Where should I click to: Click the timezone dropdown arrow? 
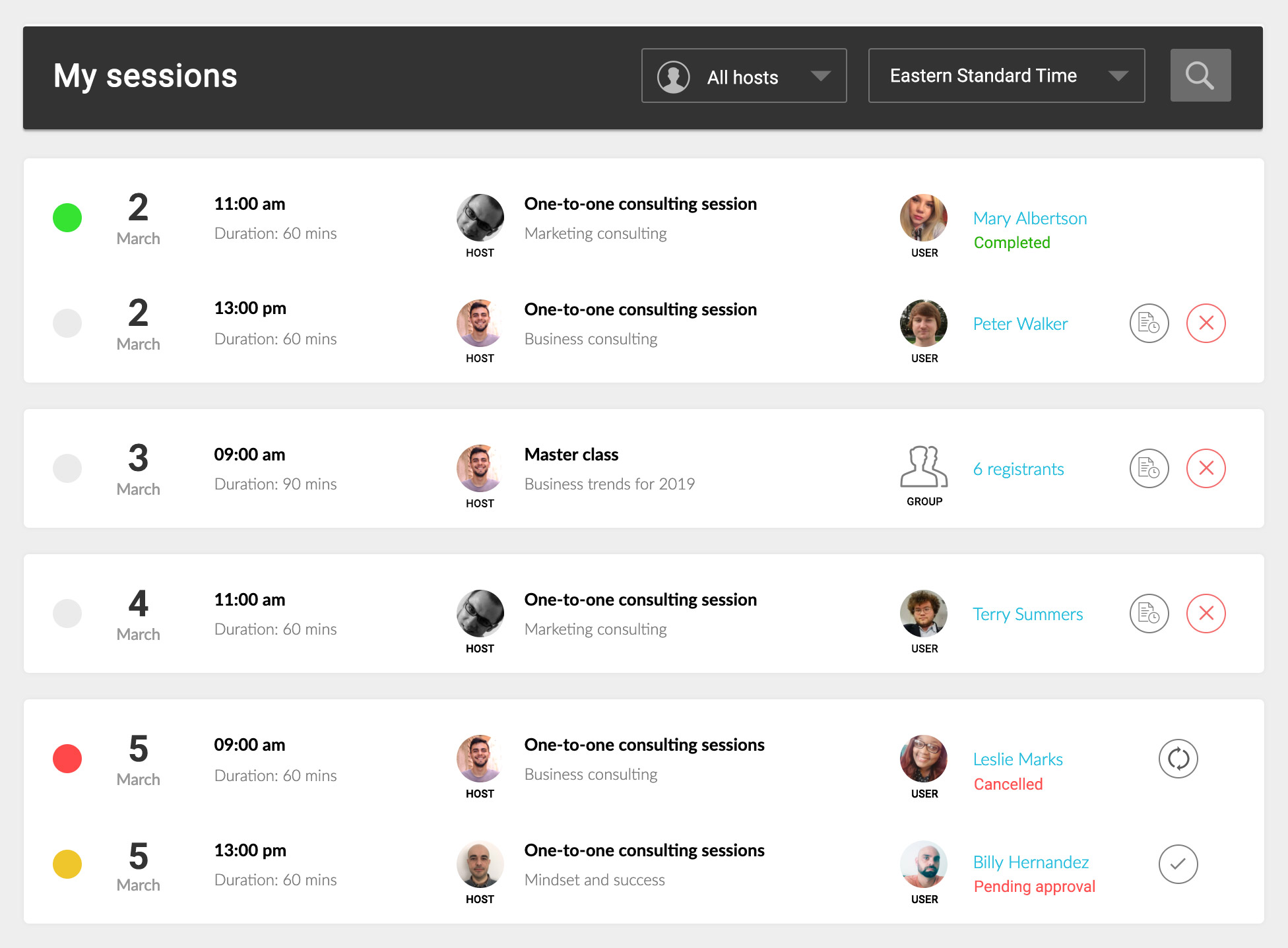[x=1118, y=76]
